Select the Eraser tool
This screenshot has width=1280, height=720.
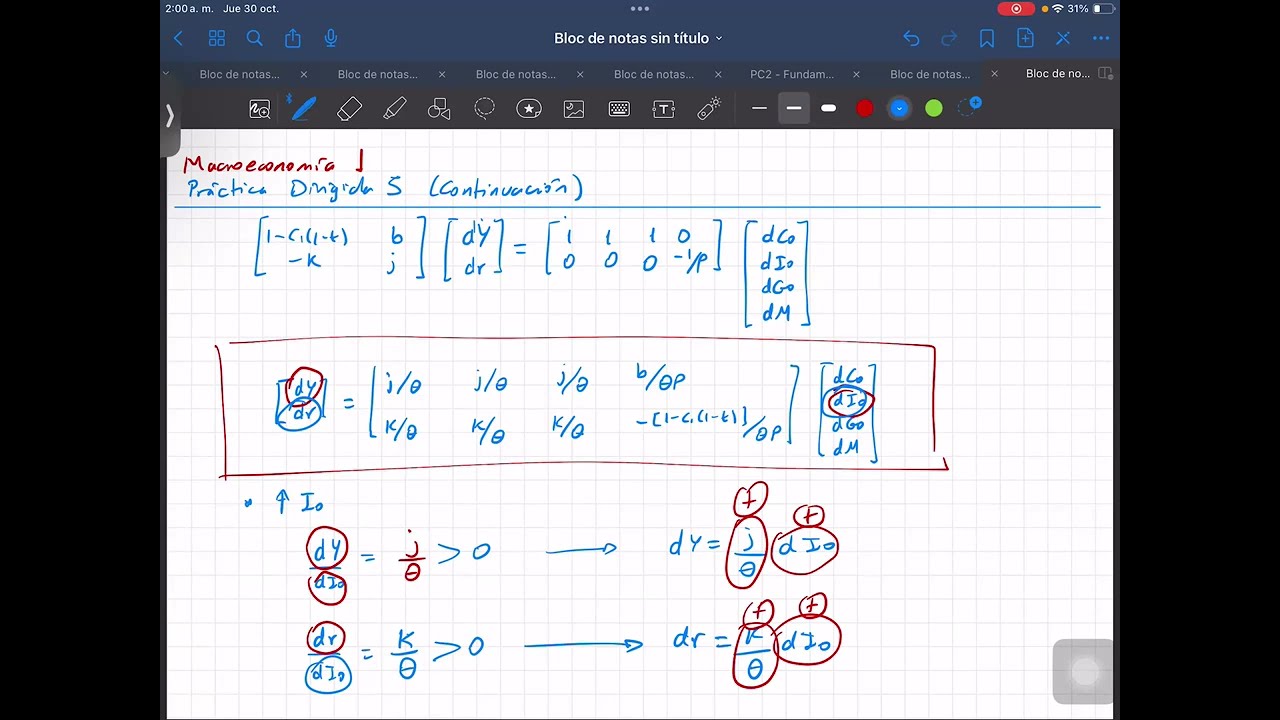[349, 109]
